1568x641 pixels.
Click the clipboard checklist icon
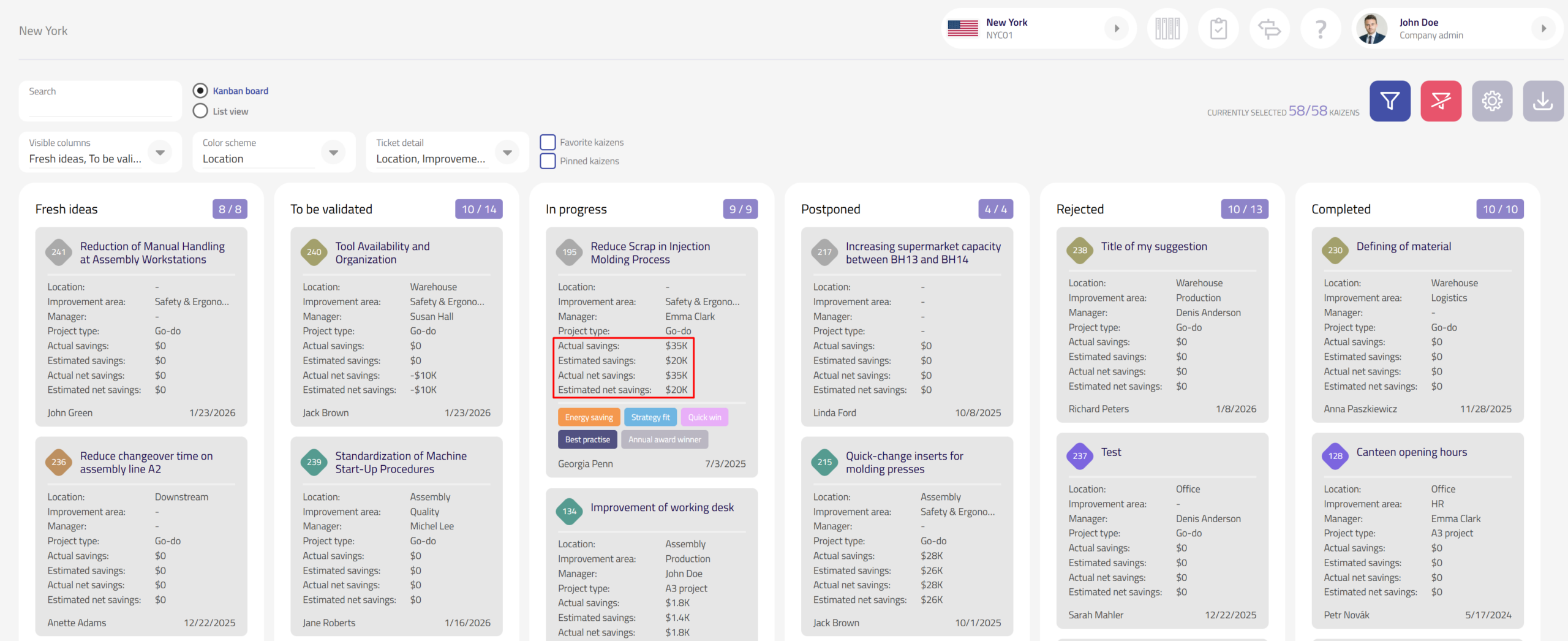pyautogui.click(x=1218, y=29)
